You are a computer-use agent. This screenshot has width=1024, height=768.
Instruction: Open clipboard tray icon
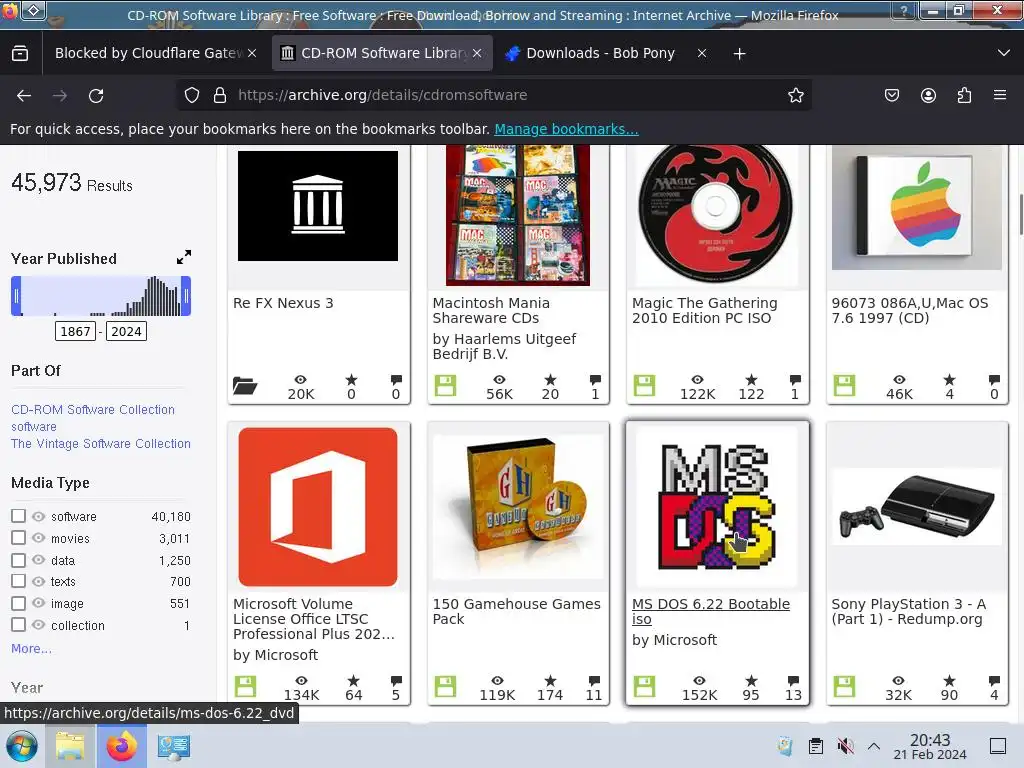pyautogui.click(x=816, y=746)
